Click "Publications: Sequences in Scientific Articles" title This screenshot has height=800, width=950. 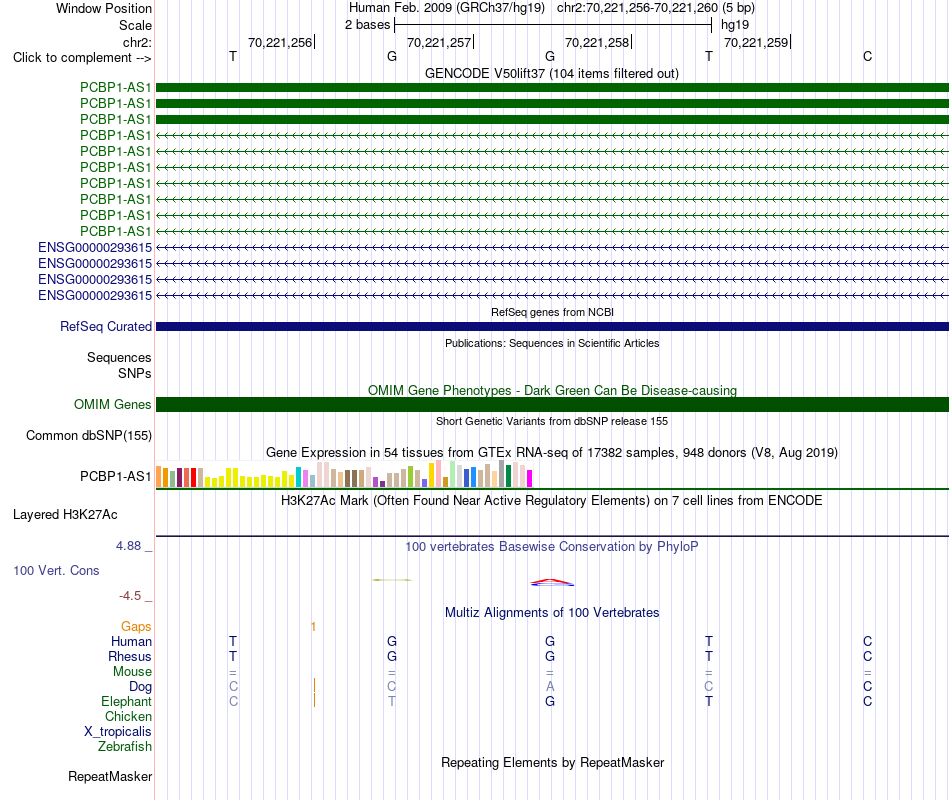click(x=552, y=343)
